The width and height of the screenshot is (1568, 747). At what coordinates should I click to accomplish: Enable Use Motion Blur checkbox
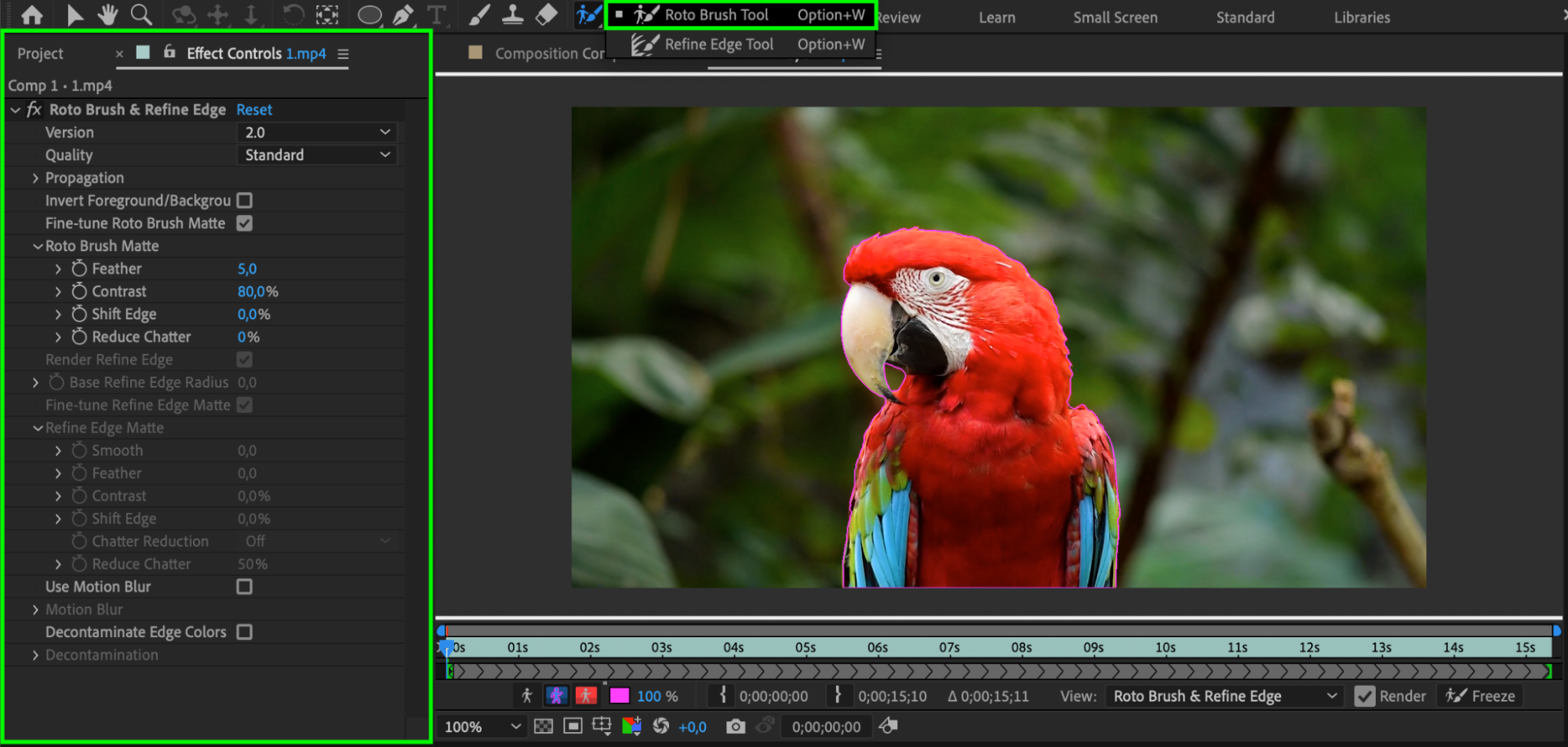point(245,587)
